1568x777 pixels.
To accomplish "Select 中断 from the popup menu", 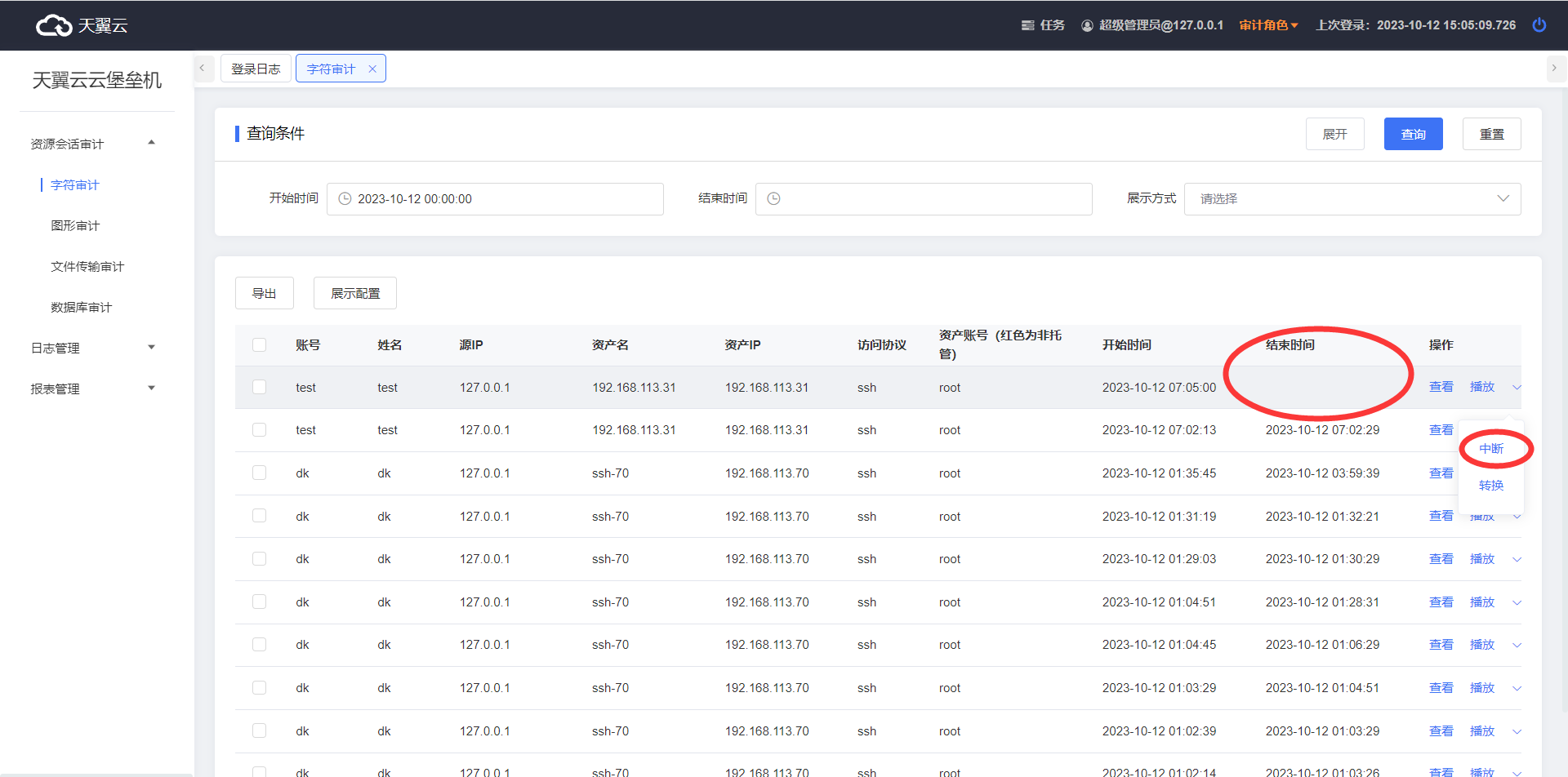I will point(1490,449).
